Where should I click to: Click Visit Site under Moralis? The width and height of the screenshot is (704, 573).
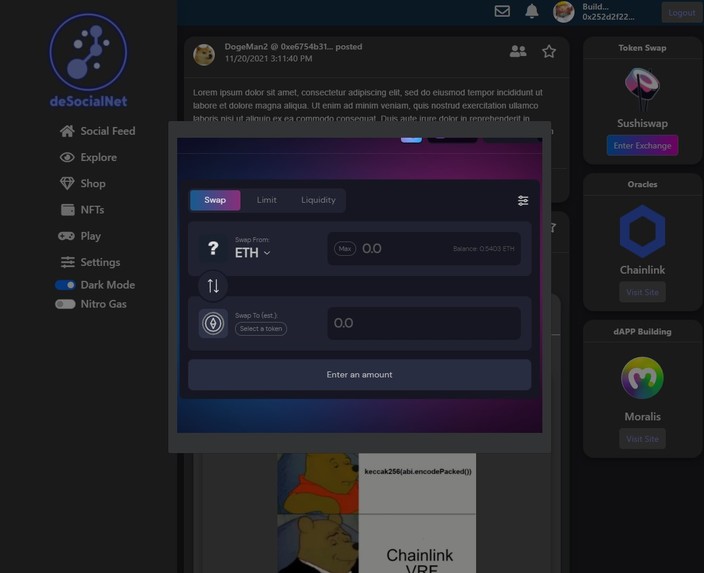click(x=642, y=439)
